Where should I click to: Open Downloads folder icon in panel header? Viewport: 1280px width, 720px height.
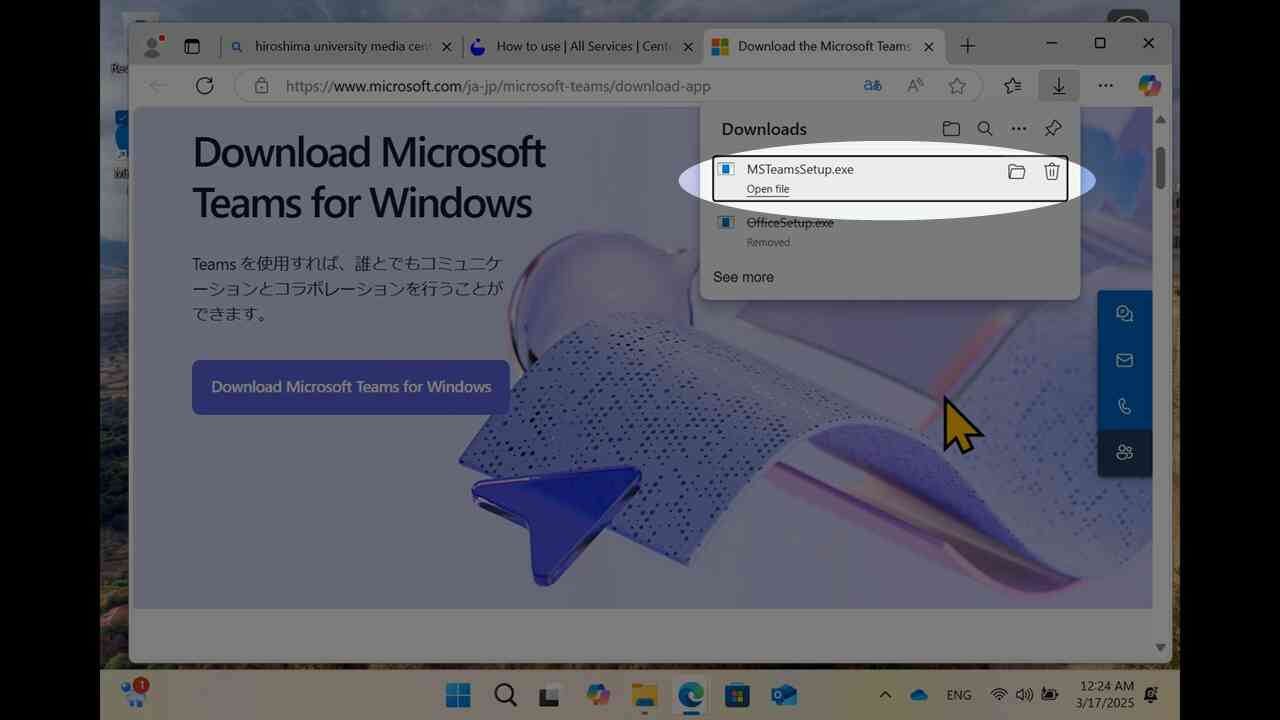point(951,129)
